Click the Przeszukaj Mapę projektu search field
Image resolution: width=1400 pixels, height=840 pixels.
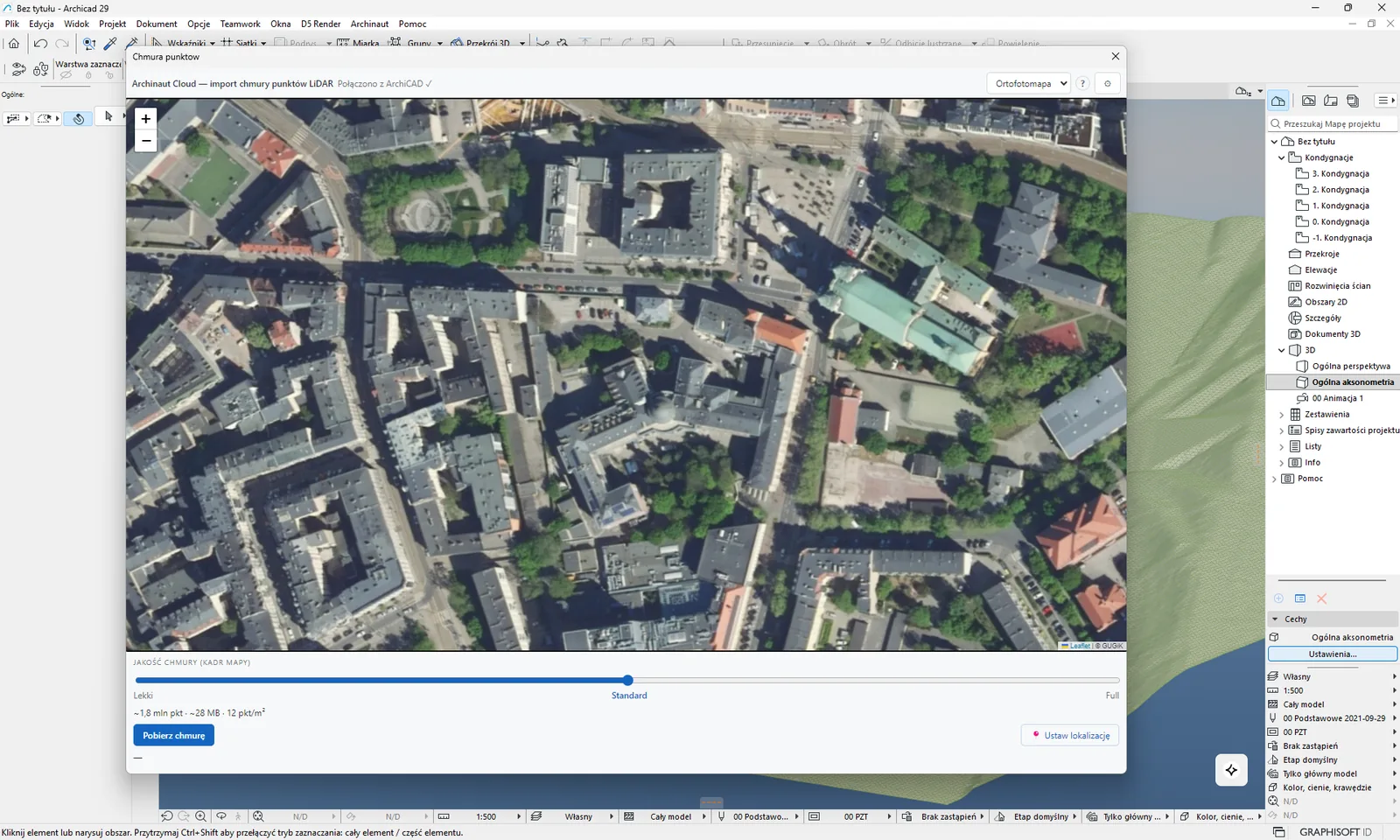[1333, 124]
